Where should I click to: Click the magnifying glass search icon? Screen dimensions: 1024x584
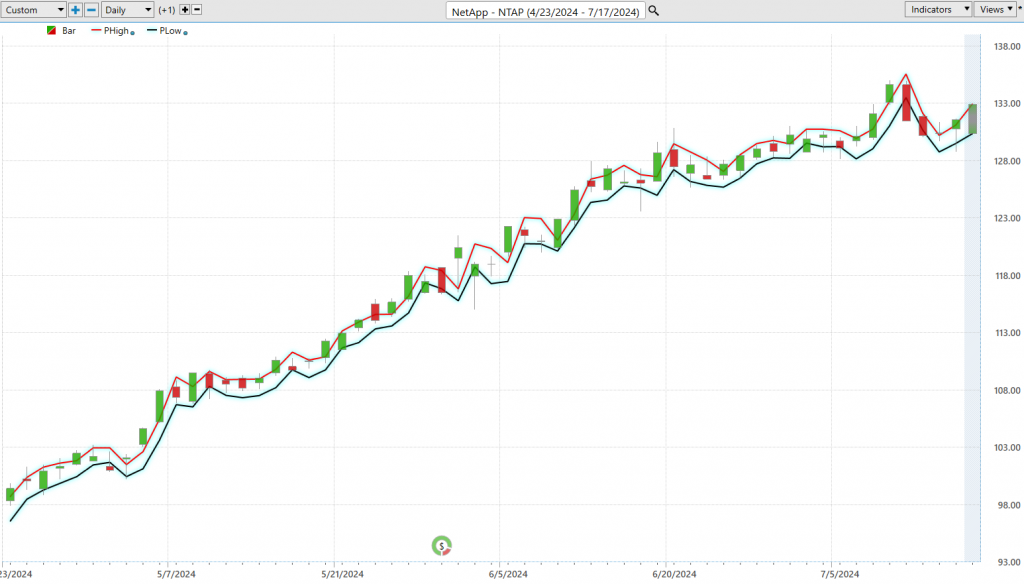pos(654,10)
